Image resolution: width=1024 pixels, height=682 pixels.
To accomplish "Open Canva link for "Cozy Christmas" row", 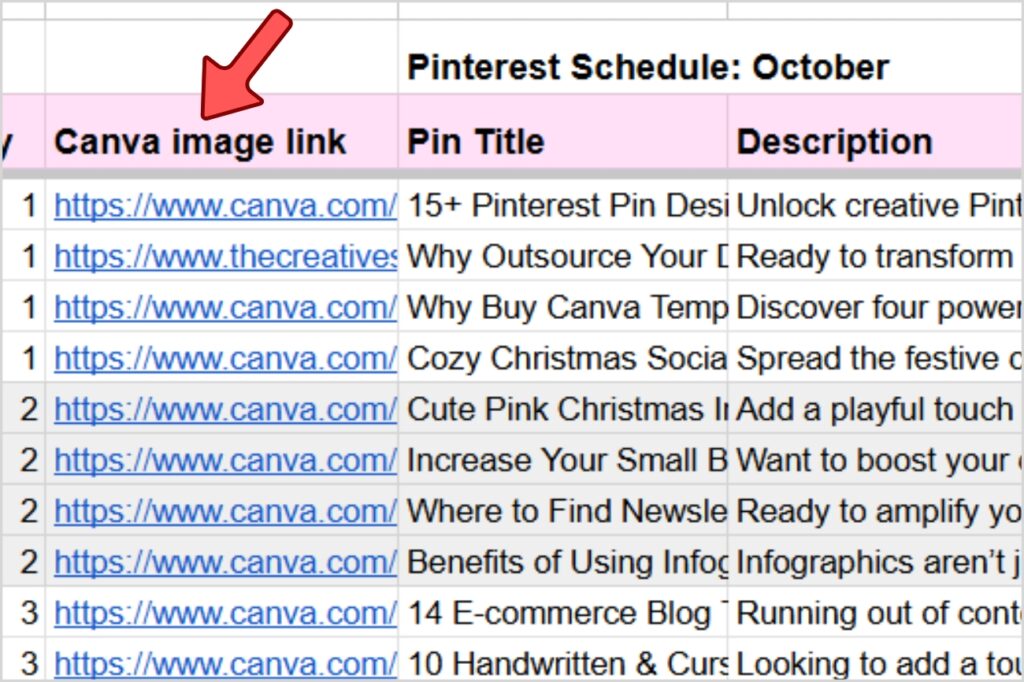I will coord(225,358).
